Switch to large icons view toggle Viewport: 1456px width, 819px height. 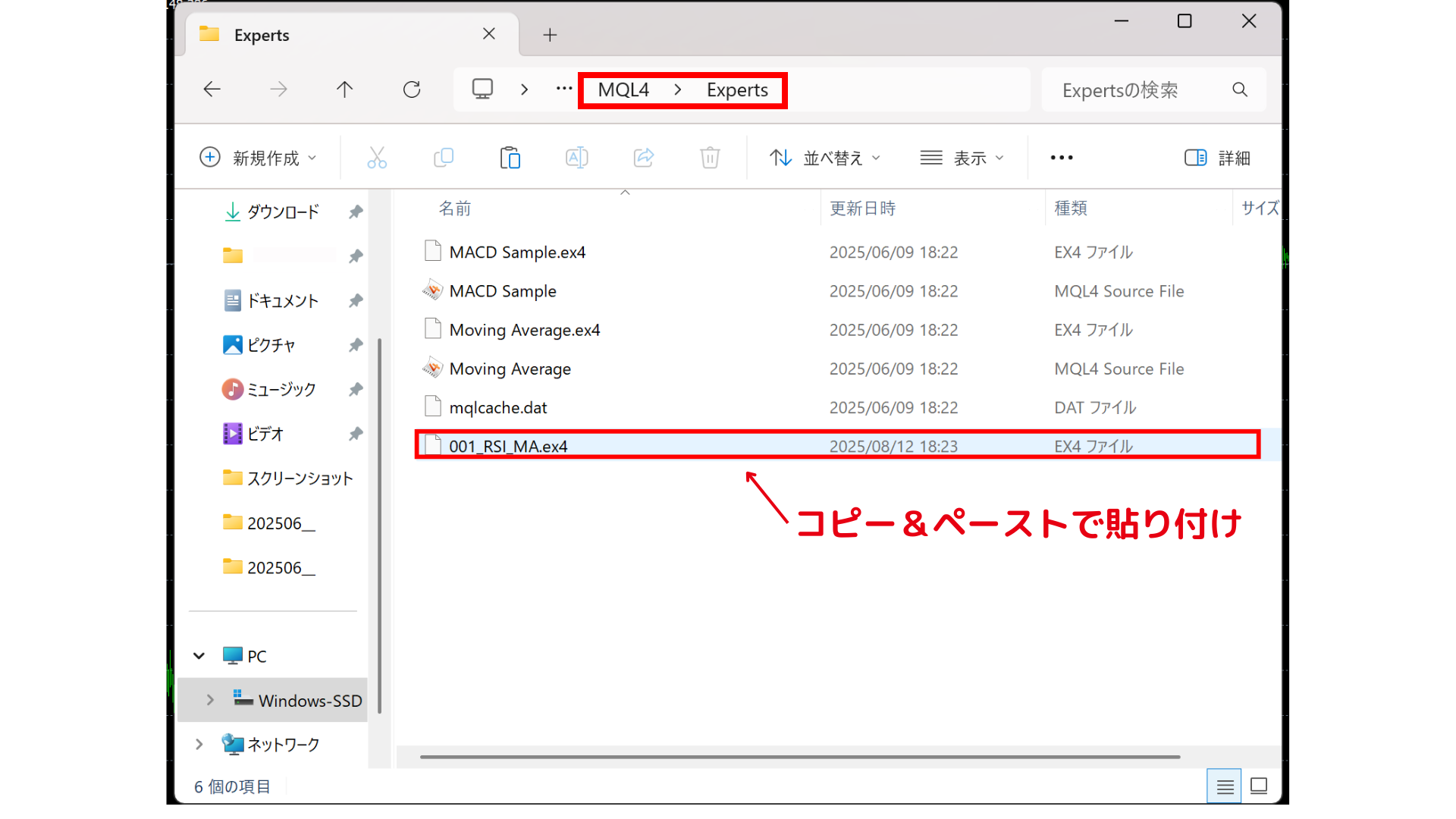(1259, 786)
